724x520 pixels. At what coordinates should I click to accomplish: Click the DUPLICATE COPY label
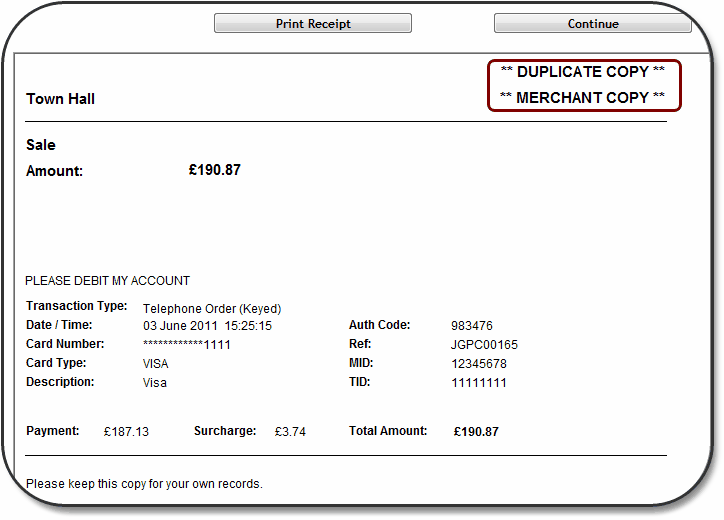coord(582,72)
